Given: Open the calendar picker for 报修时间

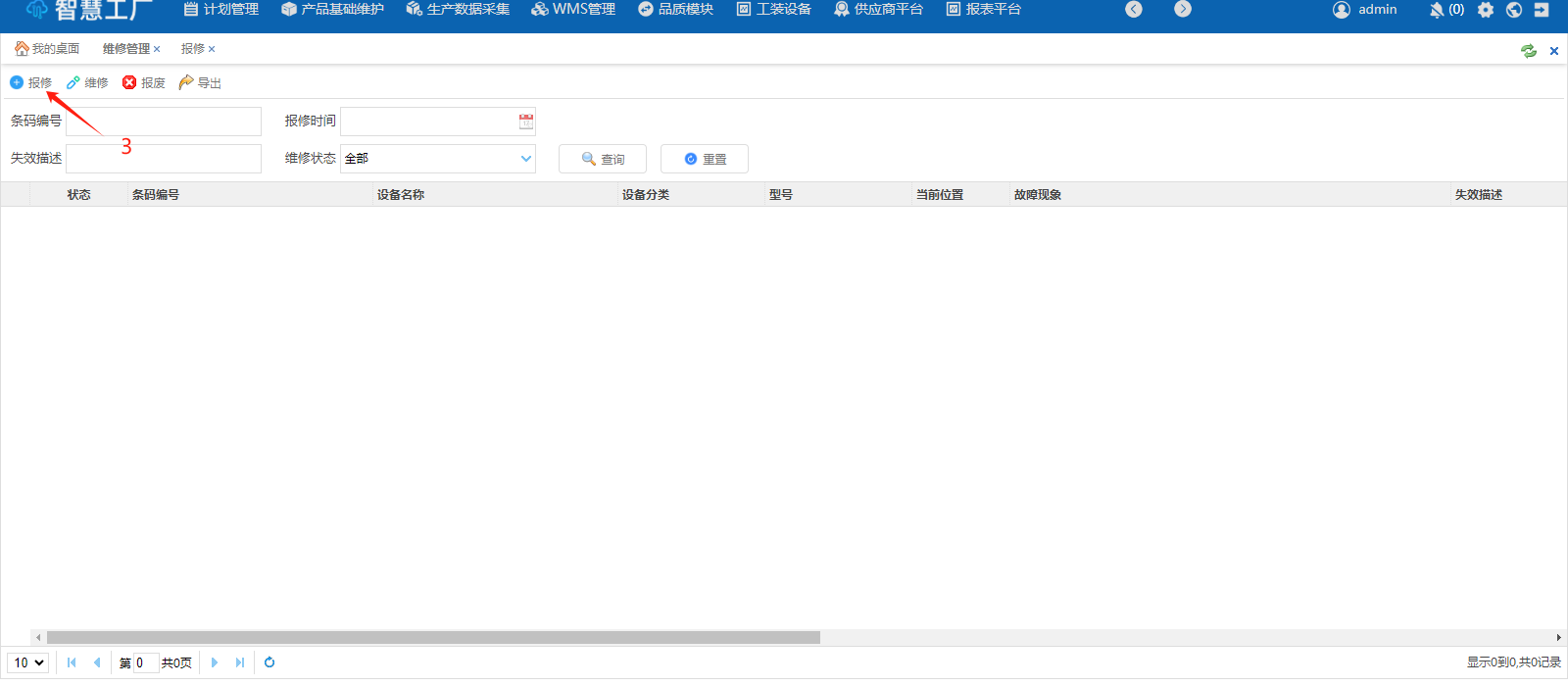Looking at the screenshot, I should [526, 122].
